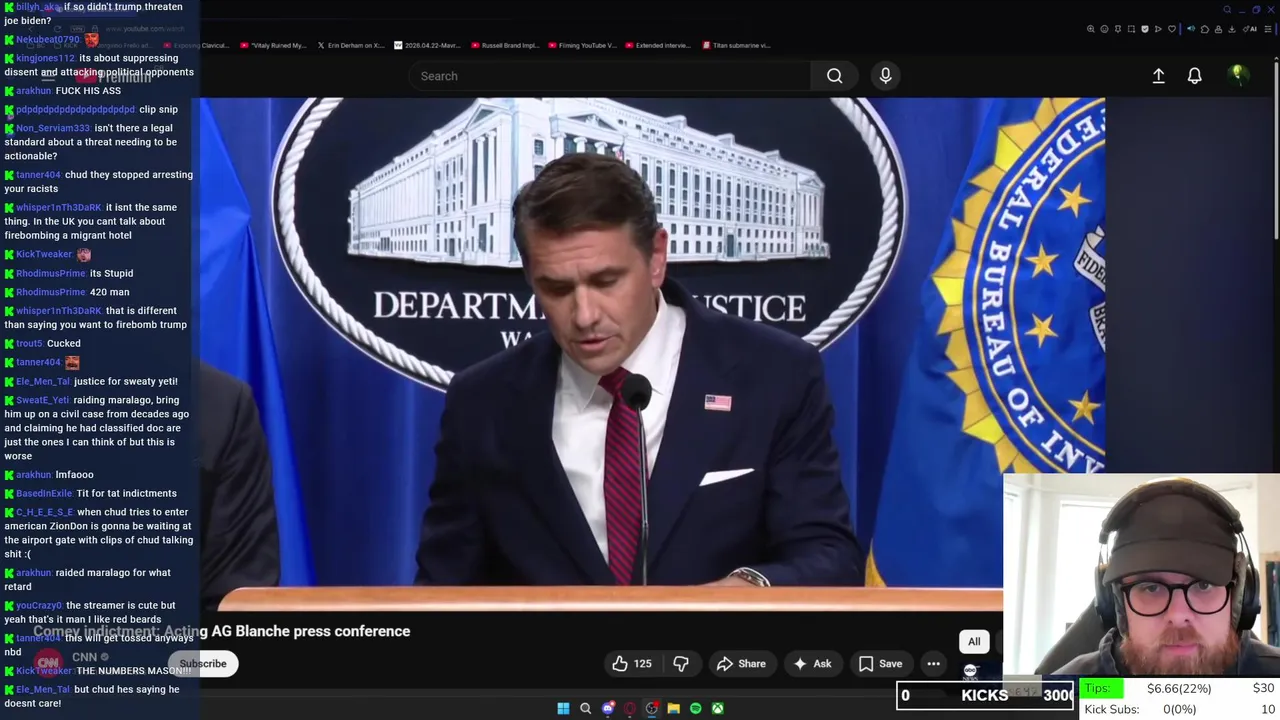Viewport: 1280px width, 720px height.
Task: Click the Ask AI button
Action: (812, 664)
